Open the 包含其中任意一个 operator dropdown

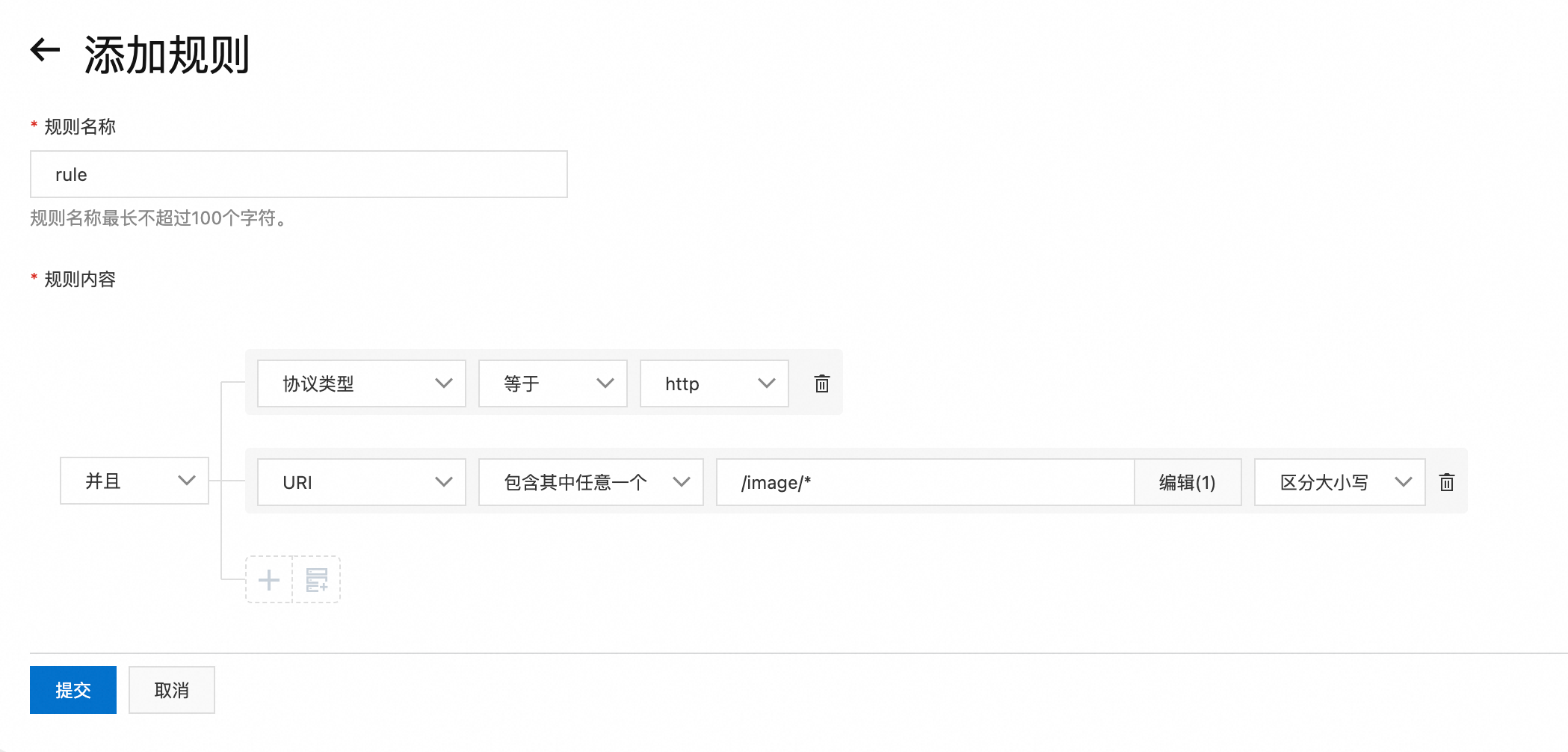pyautogui.click(x=591, y=482)
